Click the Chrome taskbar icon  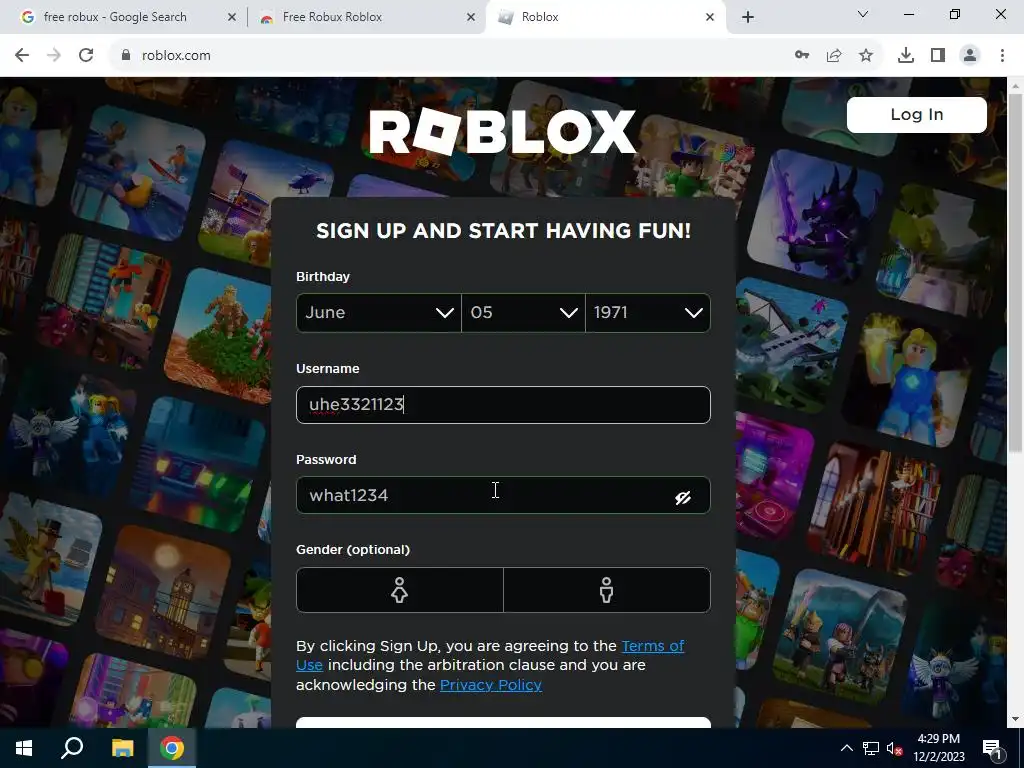pyautogui.click(x=172, y=748)
